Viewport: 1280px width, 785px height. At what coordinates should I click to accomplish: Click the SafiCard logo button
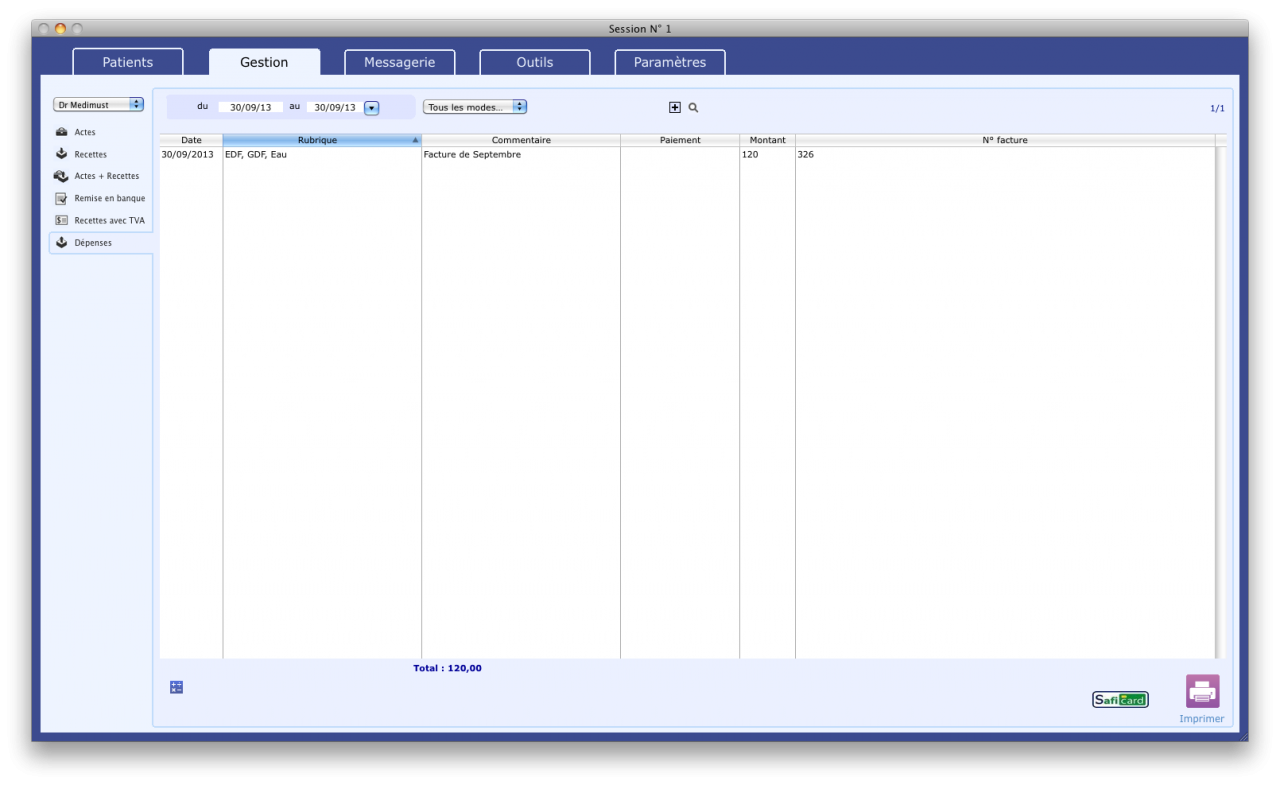click(1120, 700)
